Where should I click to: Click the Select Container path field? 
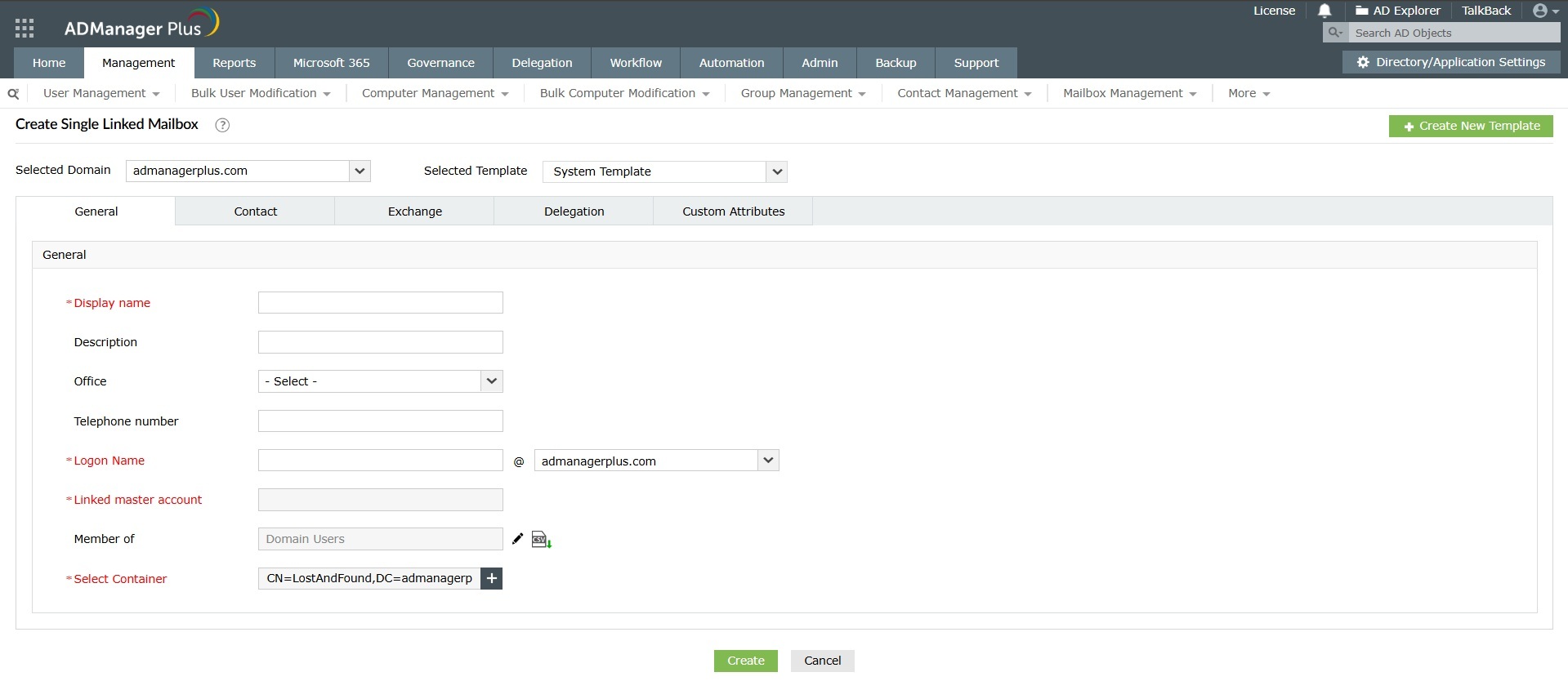369,578
